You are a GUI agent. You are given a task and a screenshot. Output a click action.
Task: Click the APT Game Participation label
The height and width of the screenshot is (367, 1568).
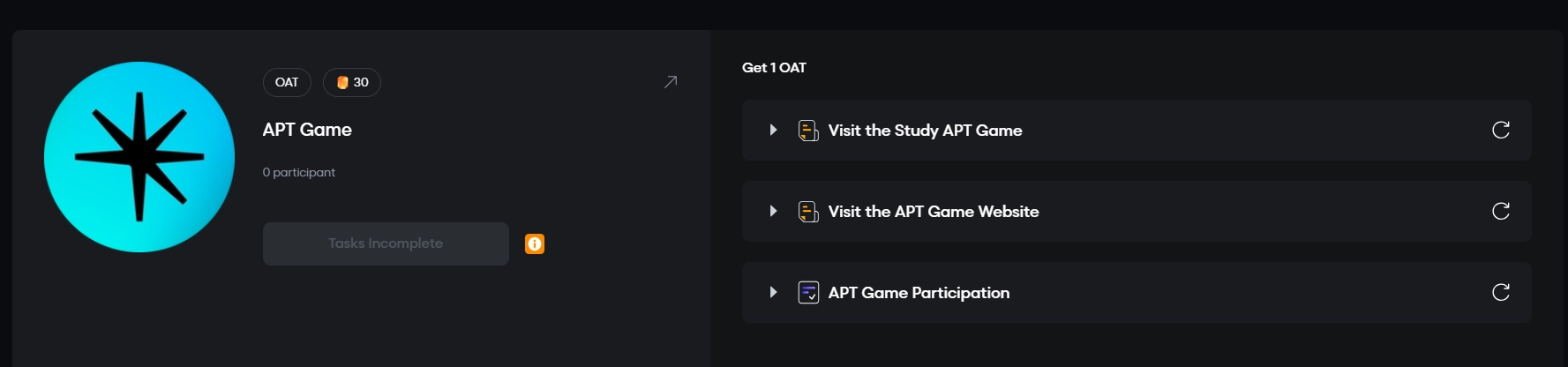(x=919, y=293)
